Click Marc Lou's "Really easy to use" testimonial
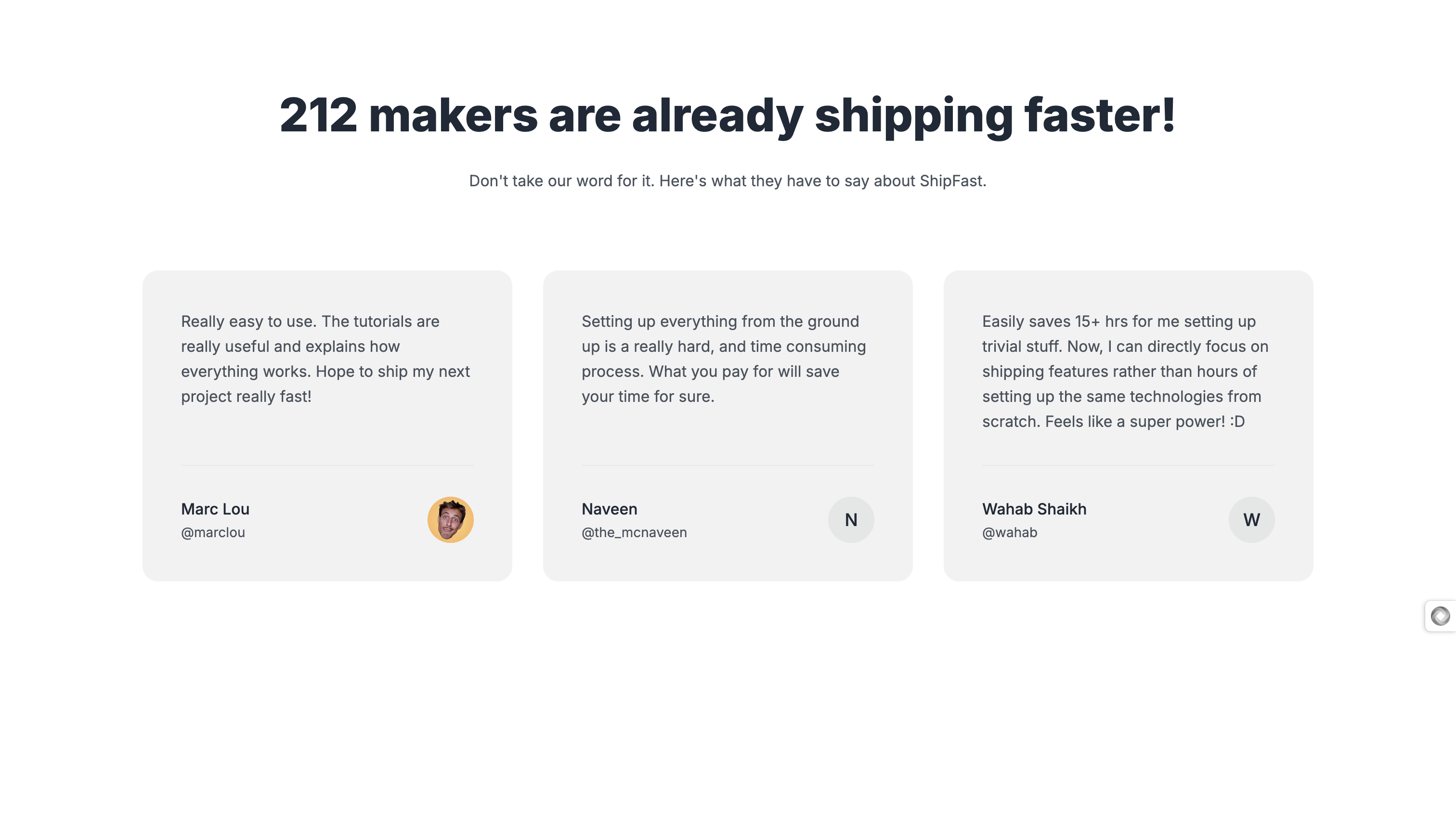1456x824 pixels. pos(325,359)
